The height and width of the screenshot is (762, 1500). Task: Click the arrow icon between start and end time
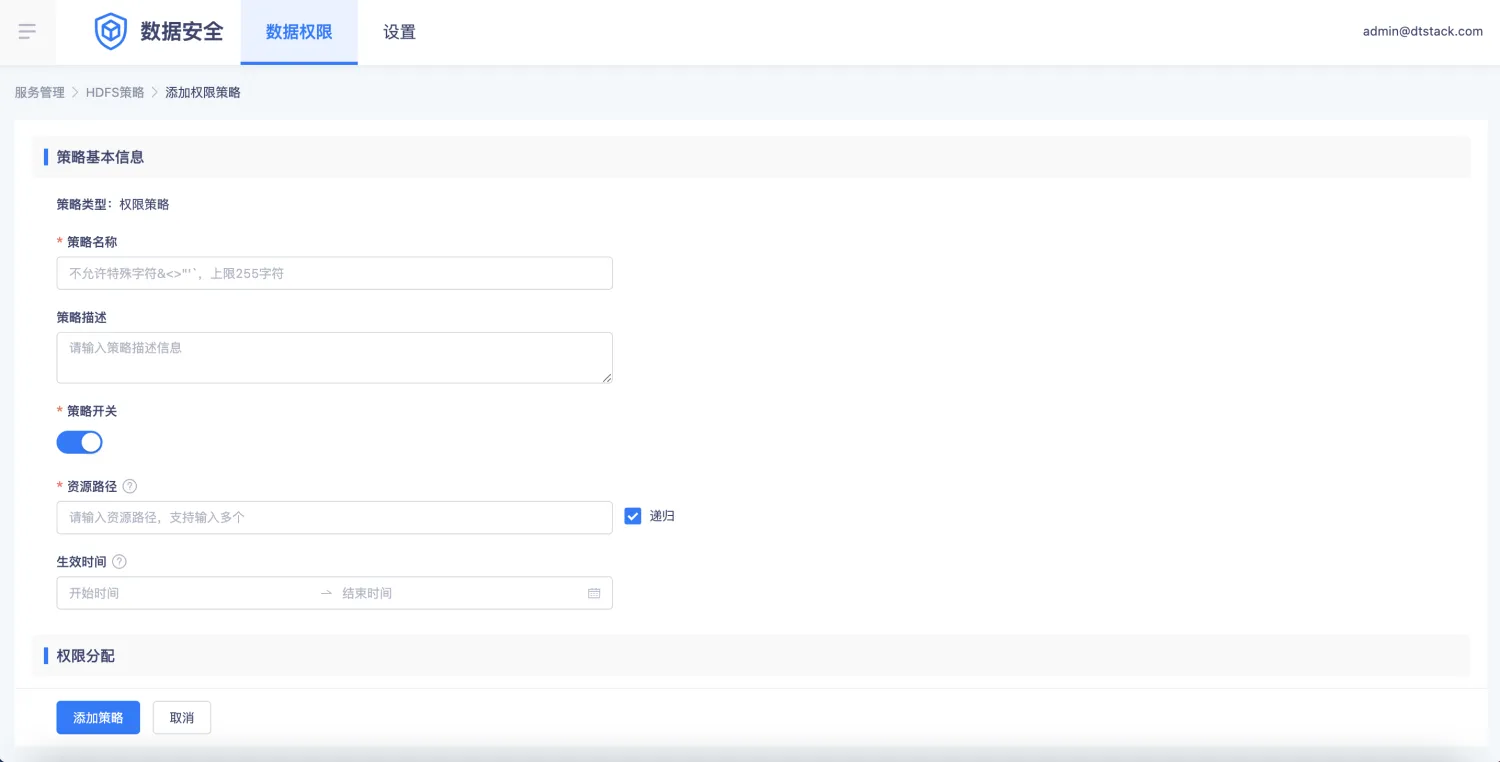pyautogui.click(x=326, y=593)
